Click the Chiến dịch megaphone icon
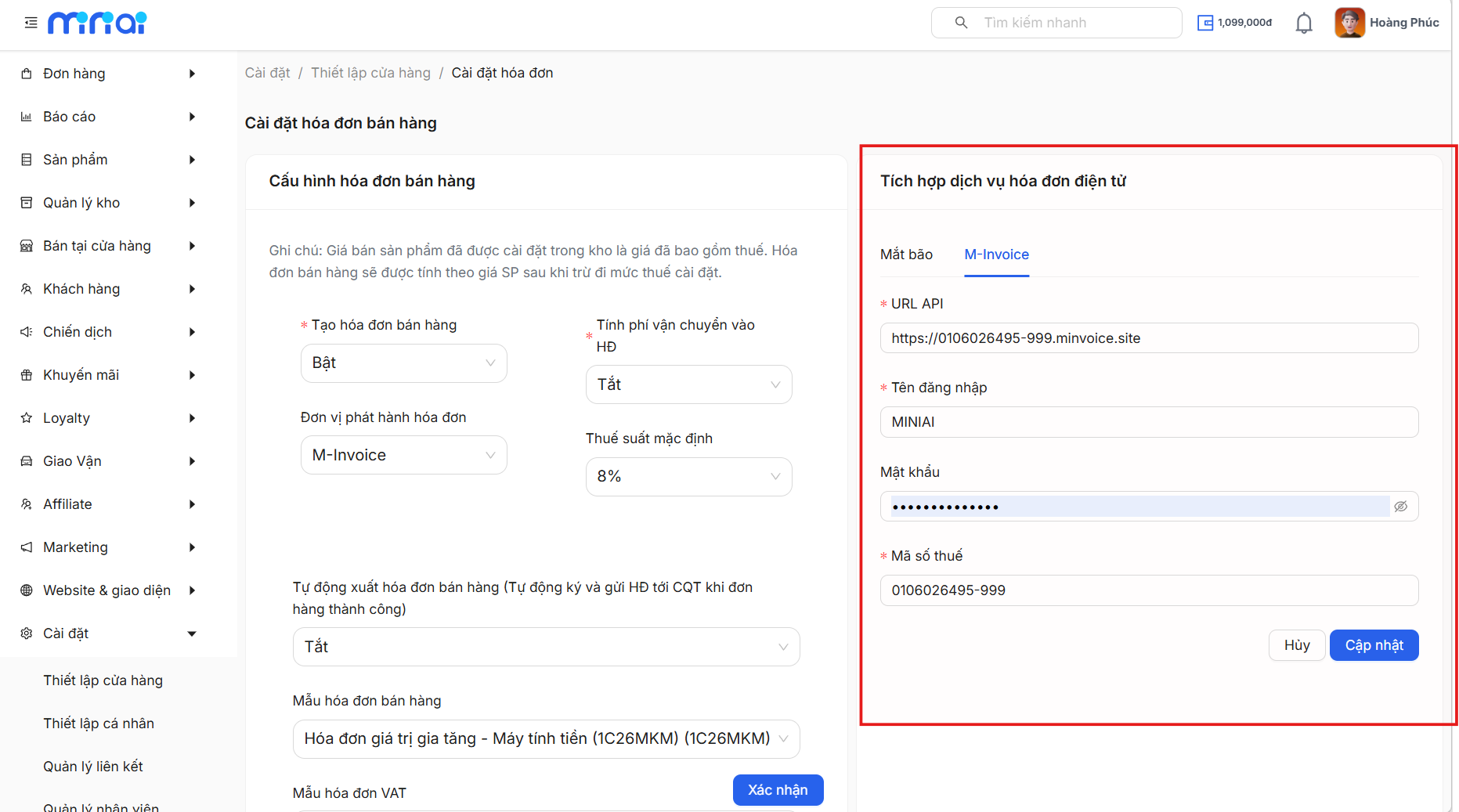The image size is (1459, 812). (27, 332)
